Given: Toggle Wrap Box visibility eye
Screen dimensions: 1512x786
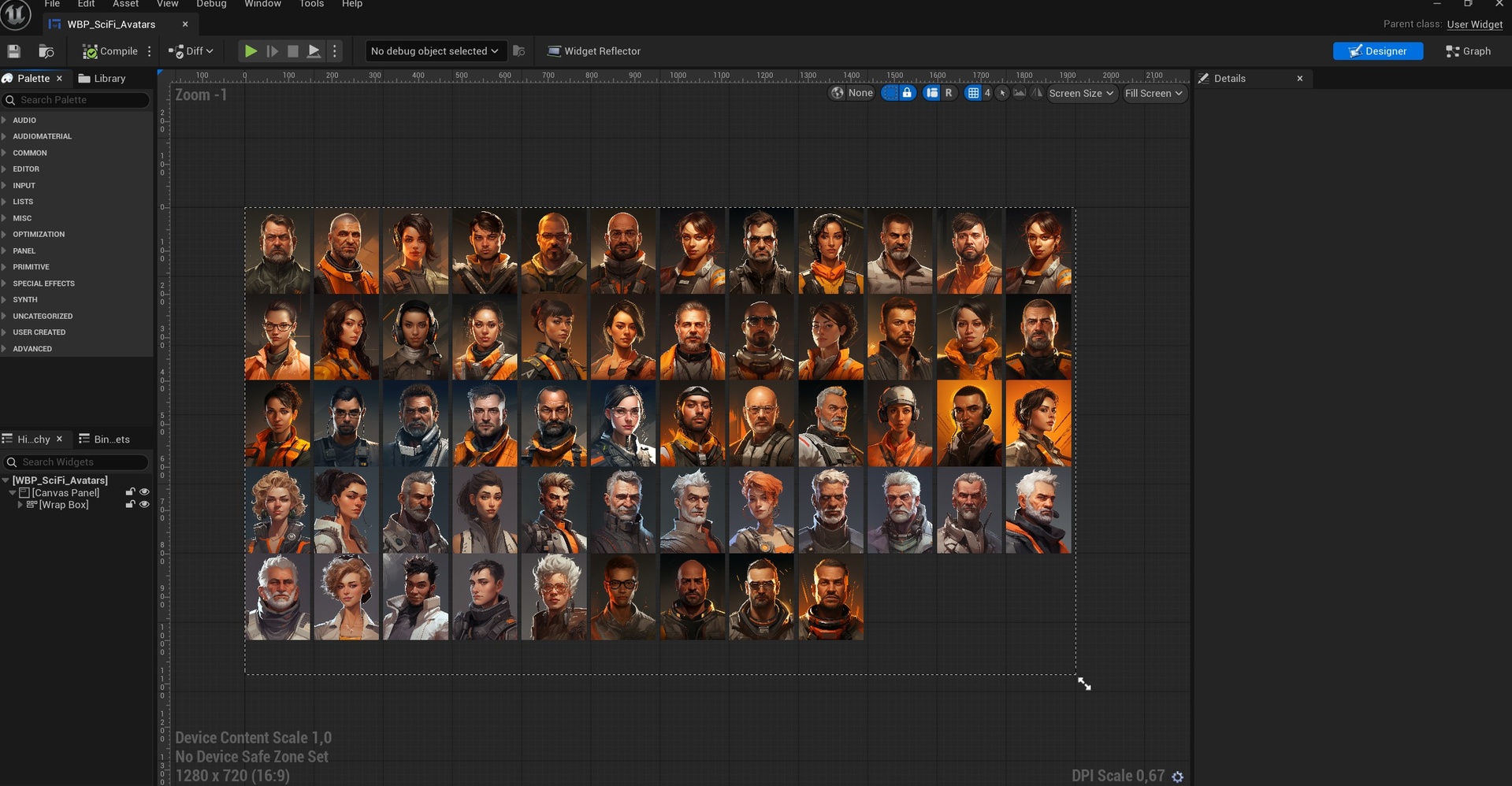Looking at the screenshot, I should (144, 505).
